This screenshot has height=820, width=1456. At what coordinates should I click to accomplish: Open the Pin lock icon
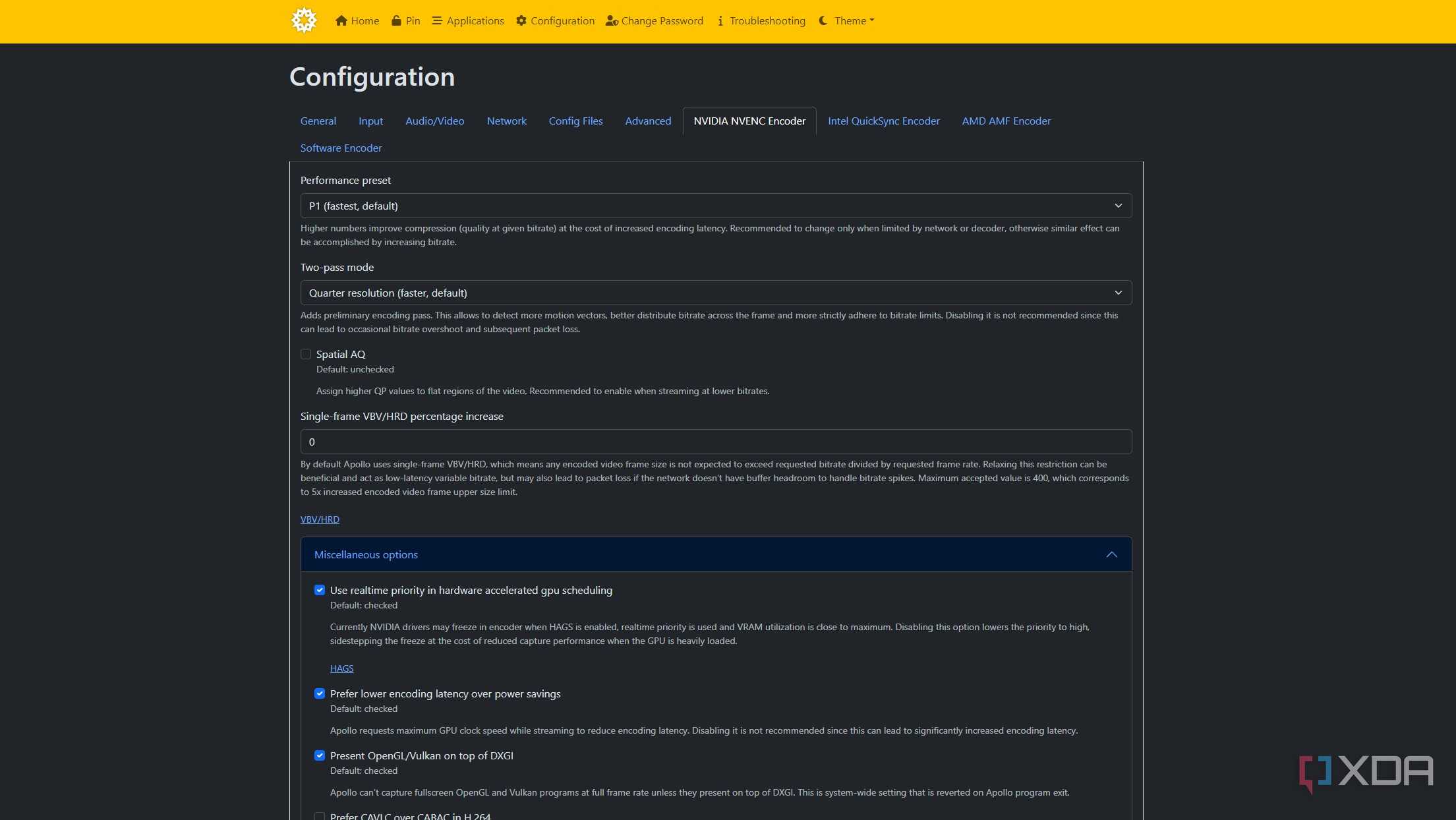pyautogui.click(x=396, y=20)
